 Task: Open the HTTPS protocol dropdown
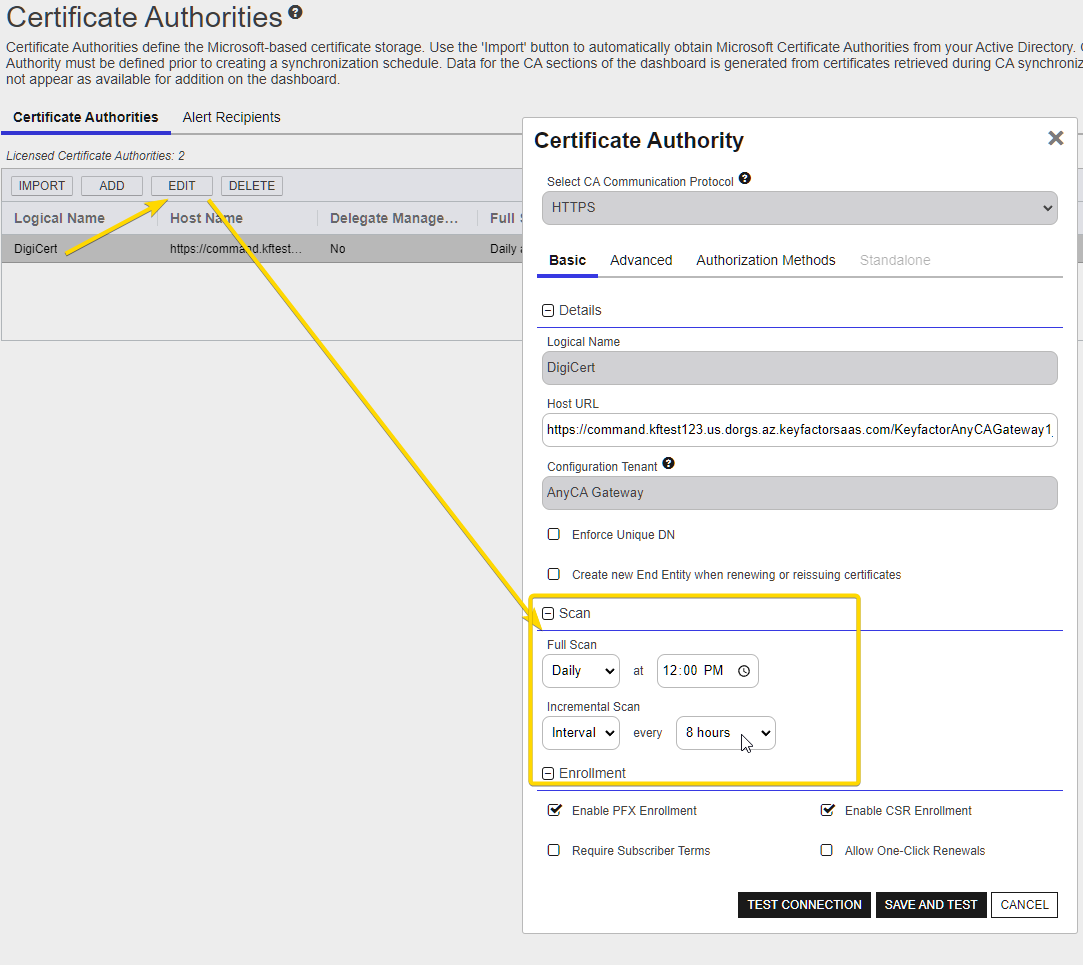click(x=799, y=208)
